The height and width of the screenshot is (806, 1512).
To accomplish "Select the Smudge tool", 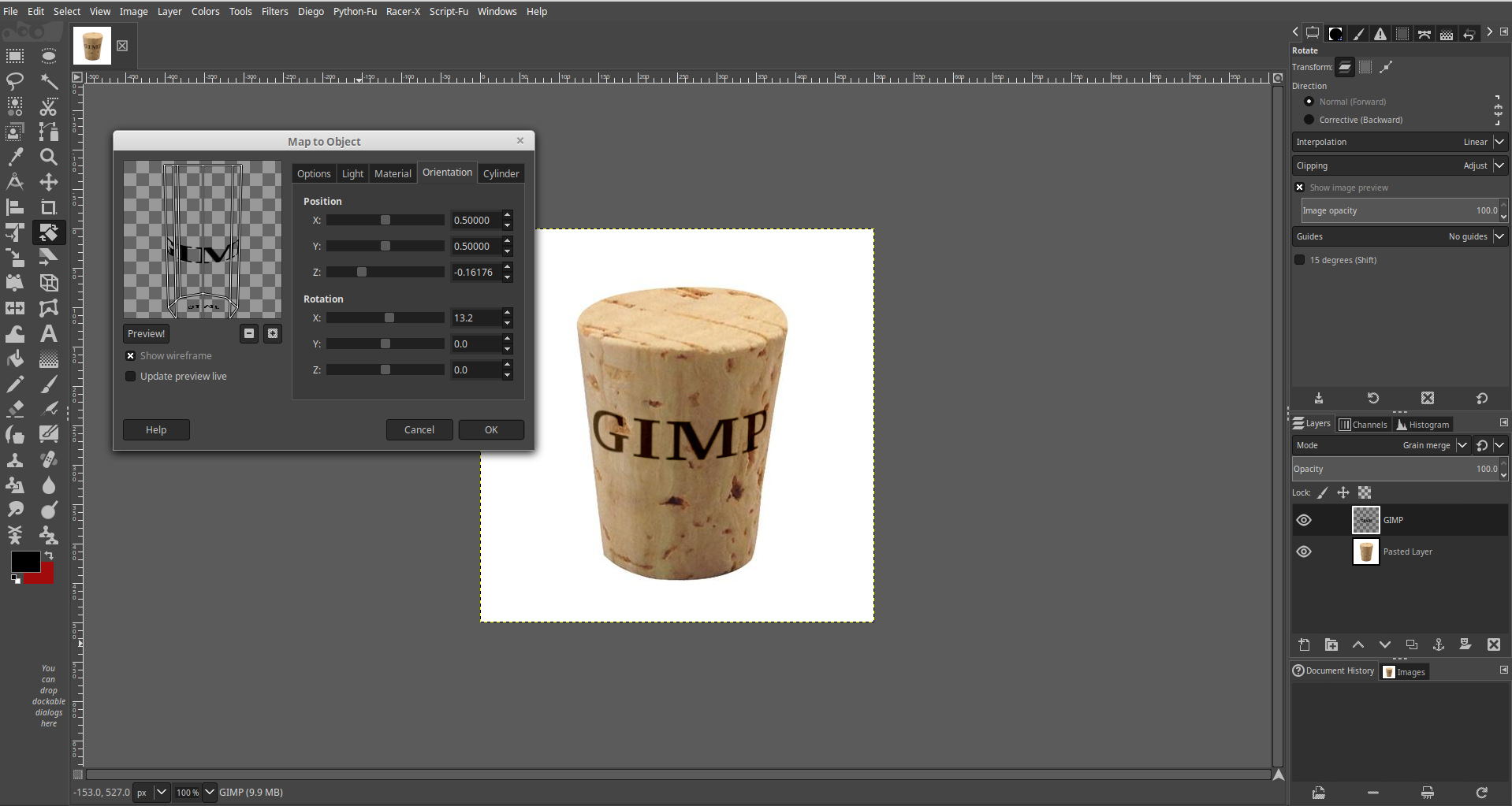I will 15,510.
